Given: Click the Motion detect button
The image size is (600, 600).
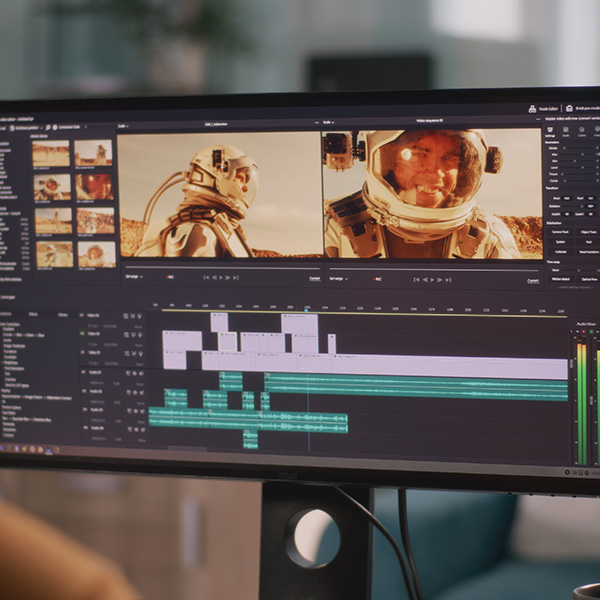Looking at the screenshot, I should (560, 279).
